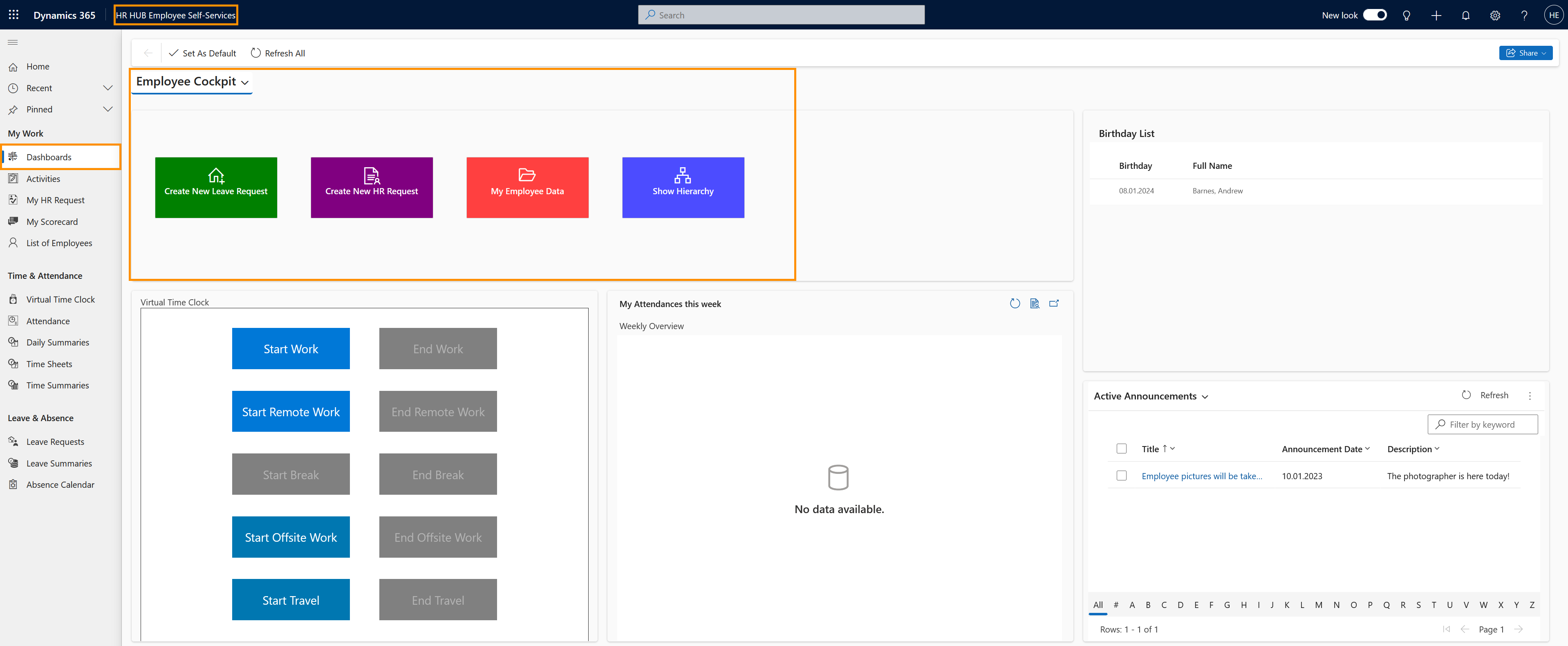
Task: Click Start Remote Work button
Action: pos(291,412)
